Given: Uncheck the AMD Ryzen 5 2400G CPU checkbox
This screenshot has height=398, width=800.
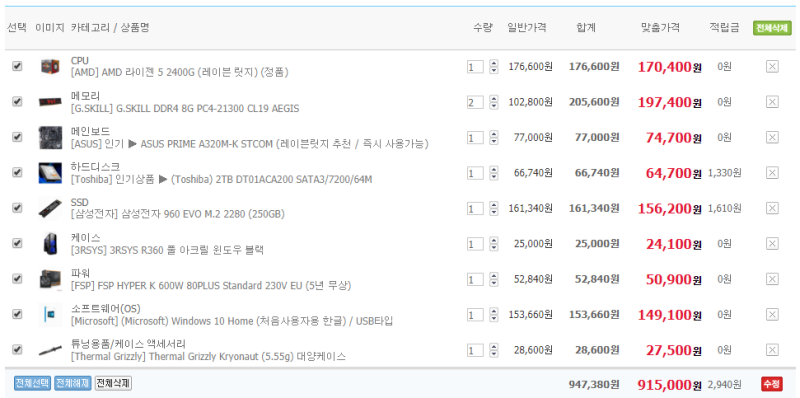Looking at the screenshot, I should [x=17, y=66].
